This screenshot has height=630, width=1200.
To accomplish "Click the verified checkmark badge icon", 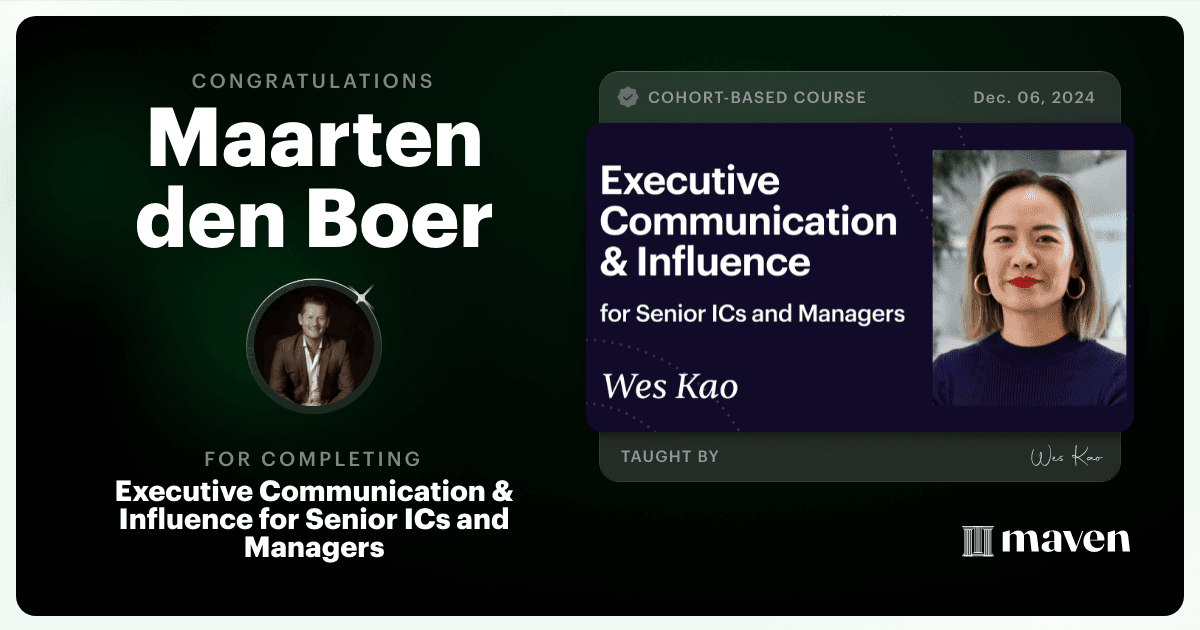I will (x=628, y=97).
